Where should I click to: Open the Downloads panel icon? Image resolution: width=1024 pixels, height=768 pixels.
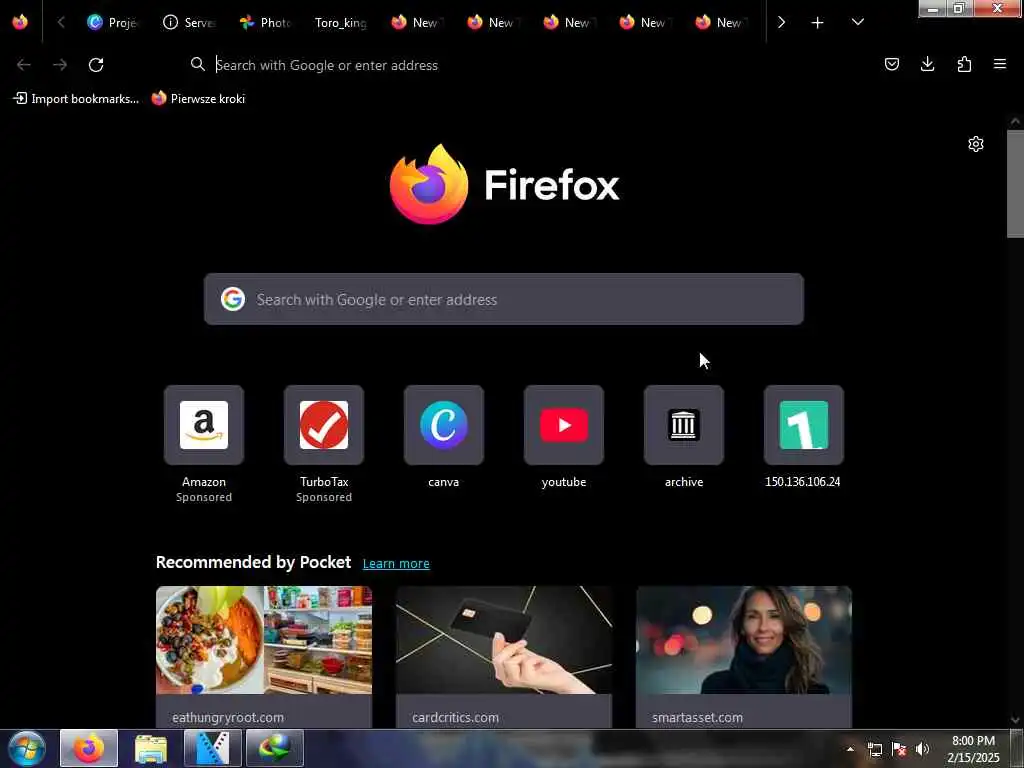(927, 64)
